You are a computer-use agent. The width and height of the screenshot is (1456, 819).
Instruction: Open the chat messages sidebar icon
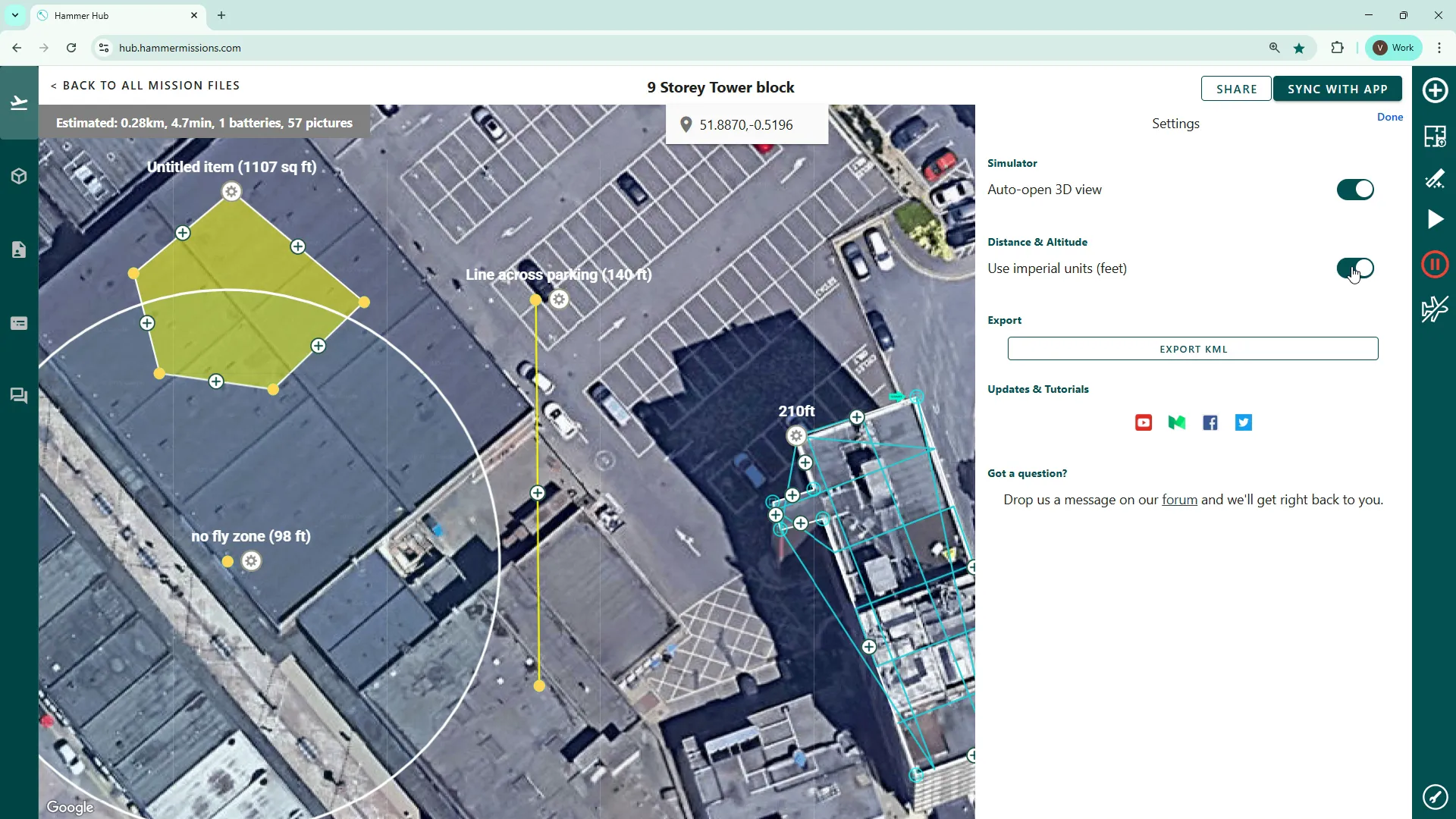click(x=19, y=396)
